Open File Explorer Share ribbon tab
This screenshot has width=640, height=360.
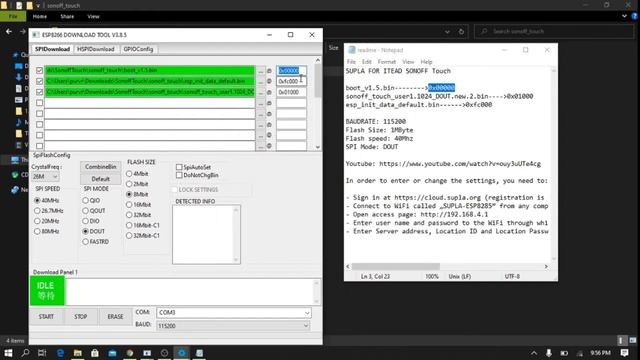click(67, 16)
